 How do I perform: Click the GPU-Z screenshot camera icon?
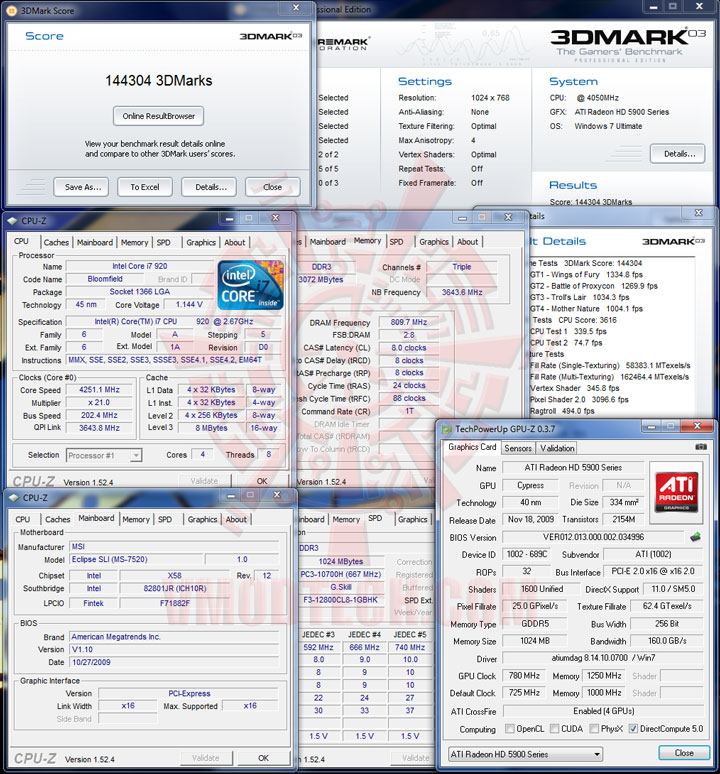pos(700,447)
